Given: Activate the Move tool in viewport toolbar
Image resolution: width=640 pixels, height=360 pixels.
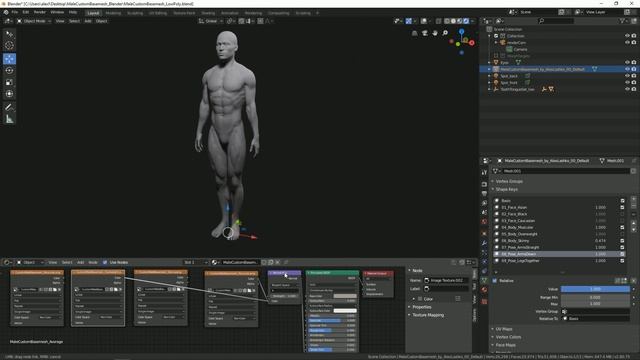Looking at the screenshot, I should [9, 59].
